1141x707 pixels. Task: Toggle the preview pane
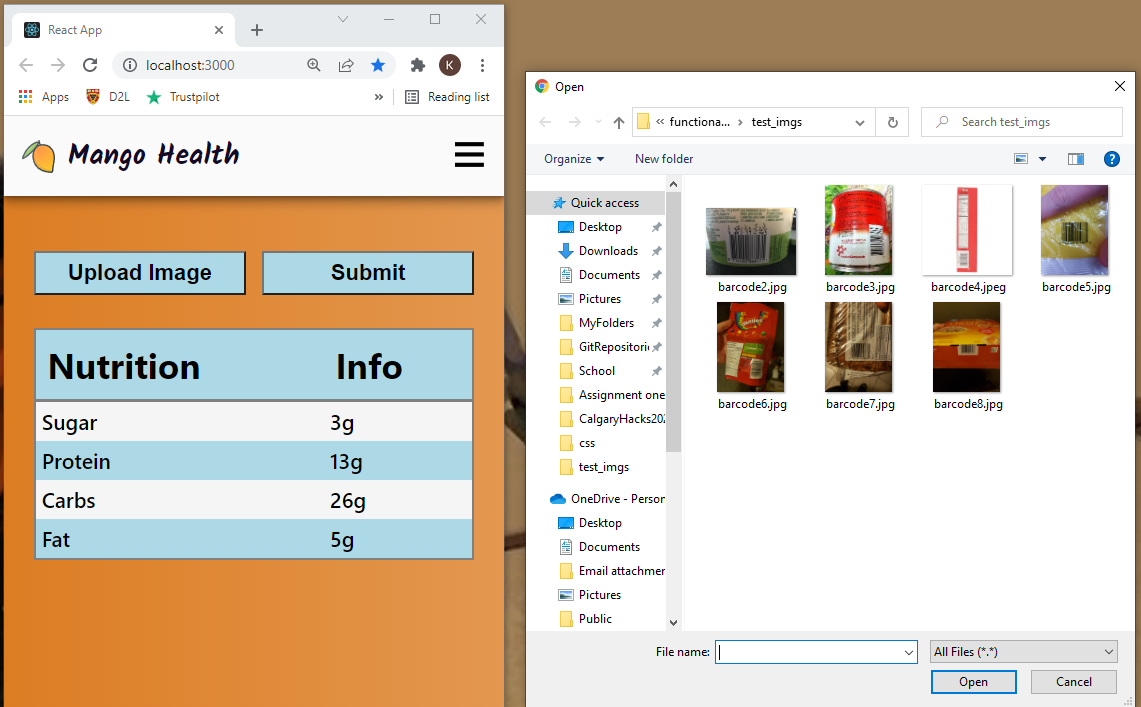click(x=1076, y=159)
